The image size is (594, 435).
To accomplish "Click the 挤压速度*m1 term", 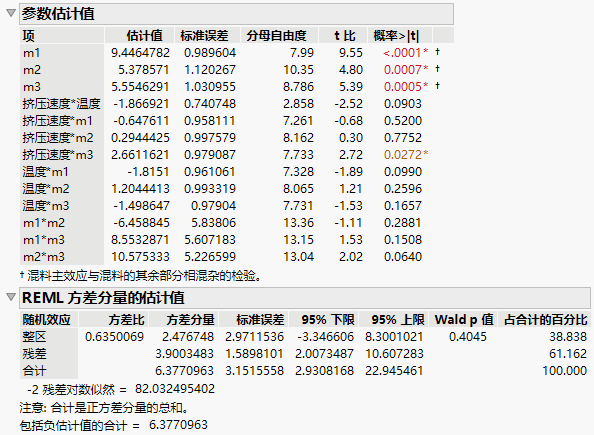I will pyautogui.click(x=58, y=121).
